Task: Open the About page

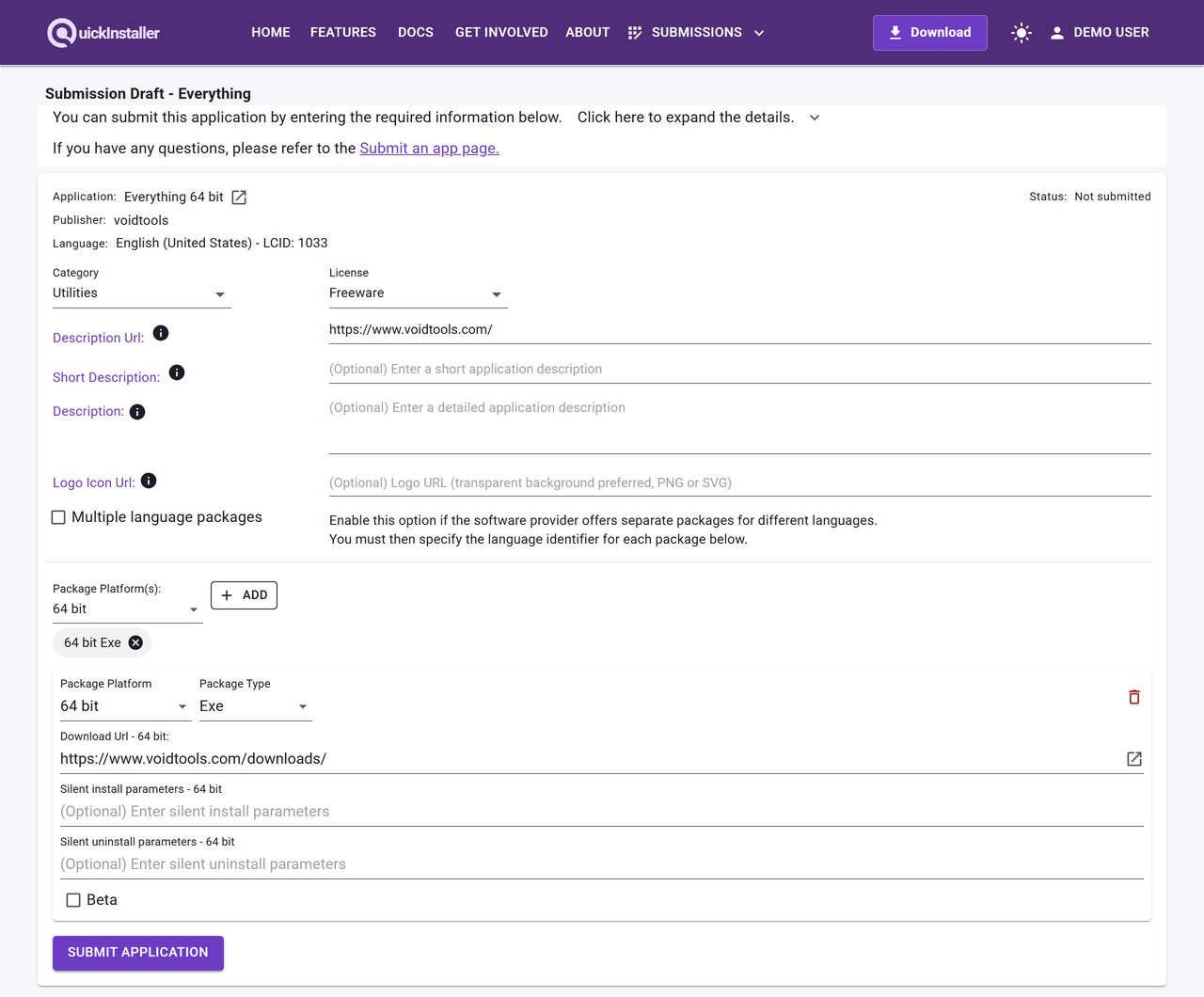Action: (588, 33)
